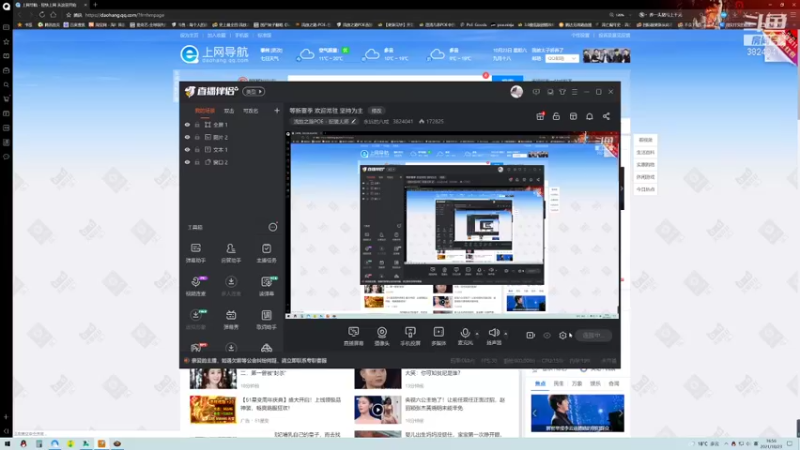800x450 pixels.
Task: Open the screen capture source in bottom toolbar
Action: click(x=353, y=336)
